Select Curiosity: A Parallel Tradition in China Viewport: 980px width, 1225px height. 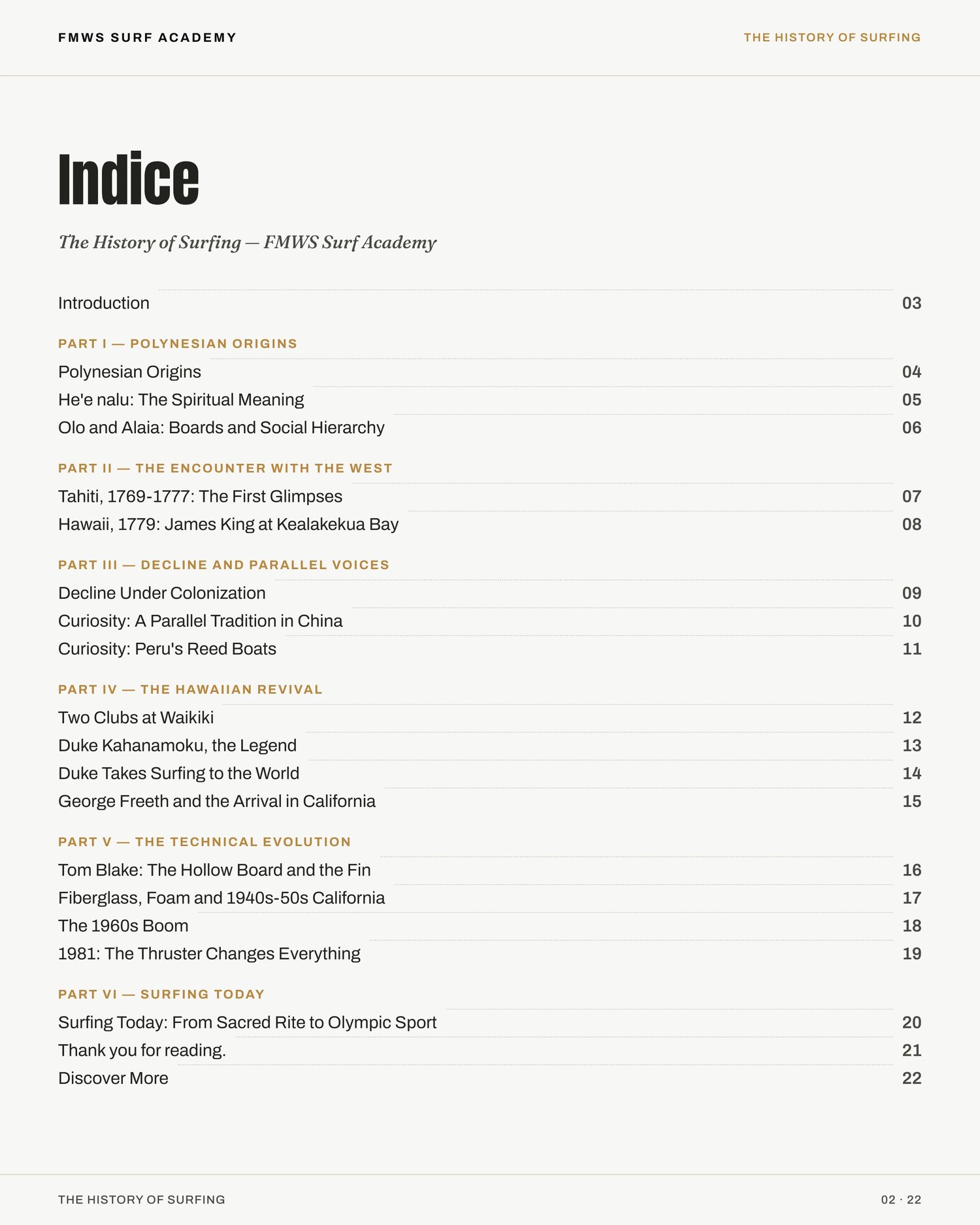[x=489, y=621]
